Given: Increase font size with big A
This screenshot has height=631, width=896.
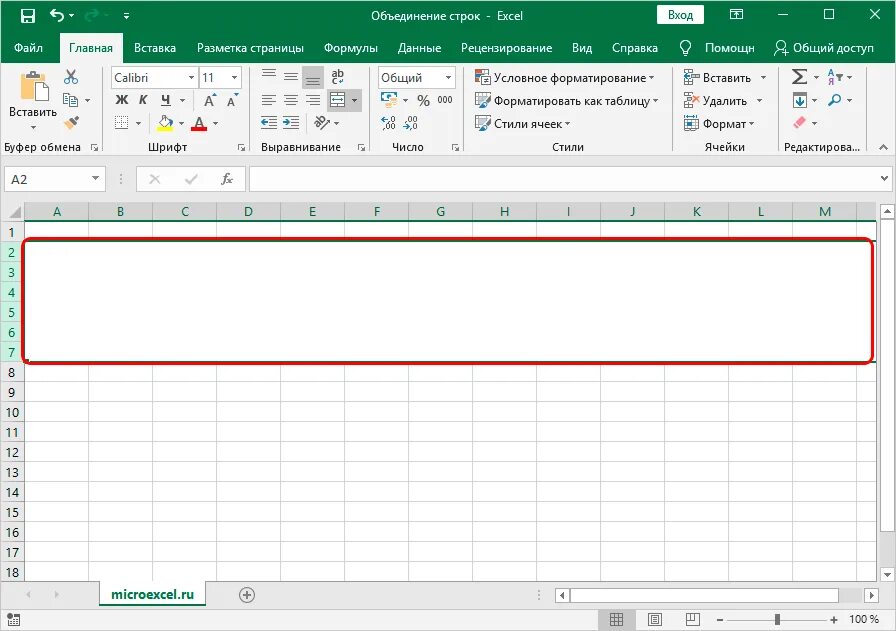Looking at the screenshot, I should tap(210, 101).
